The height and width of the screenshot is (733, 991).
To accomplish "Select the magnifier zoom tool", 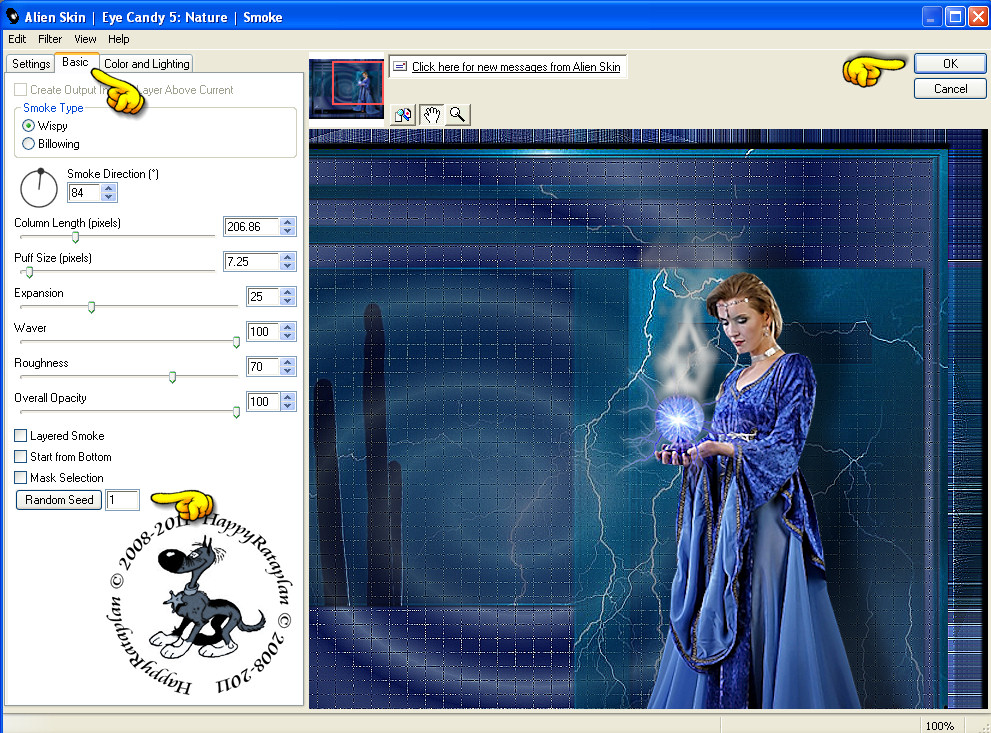I will tap(458, 114).
